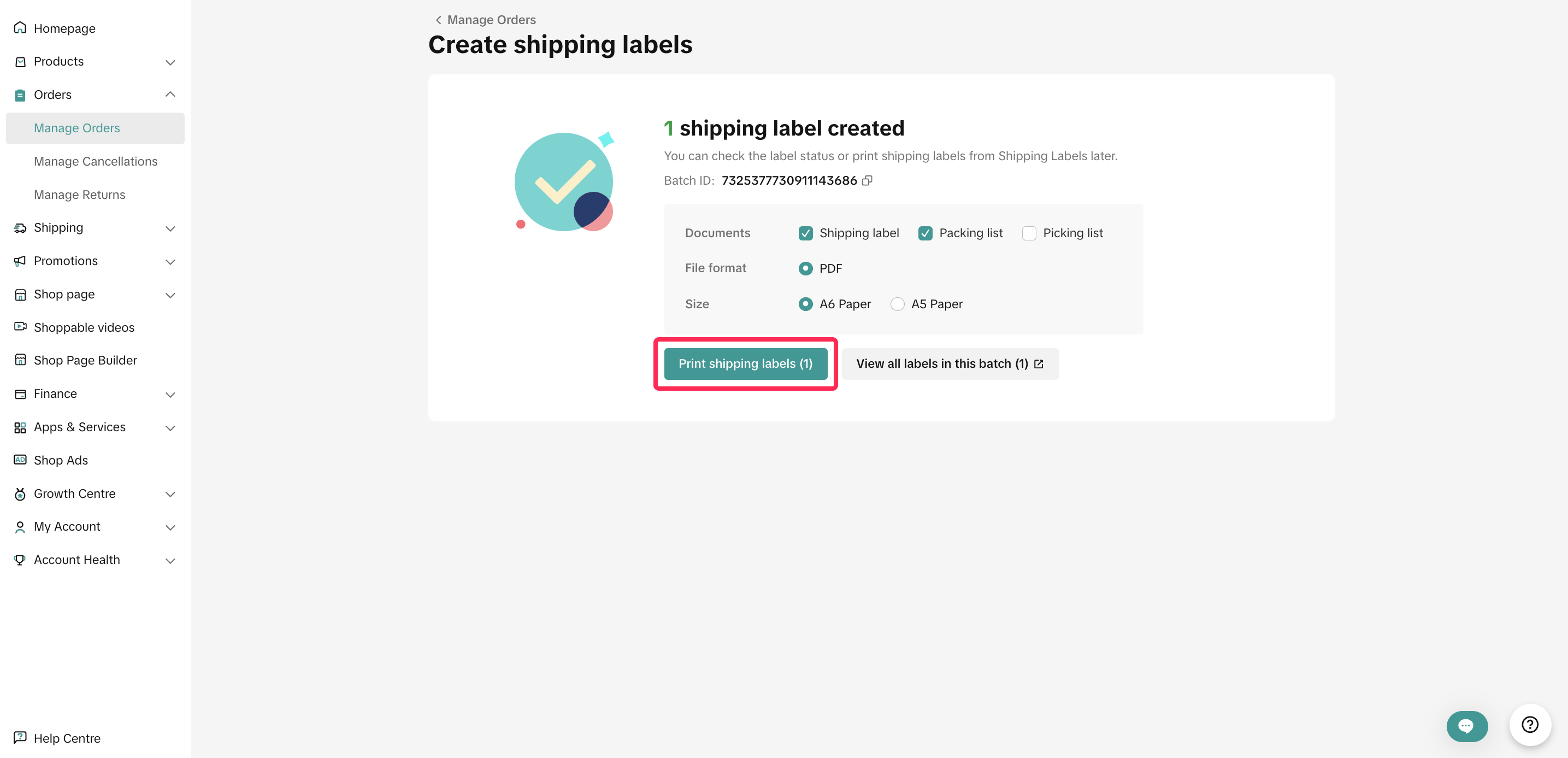Copy the Batch ID using copy icon
This screenshot has height=758, width=1568.
[868, 180]
